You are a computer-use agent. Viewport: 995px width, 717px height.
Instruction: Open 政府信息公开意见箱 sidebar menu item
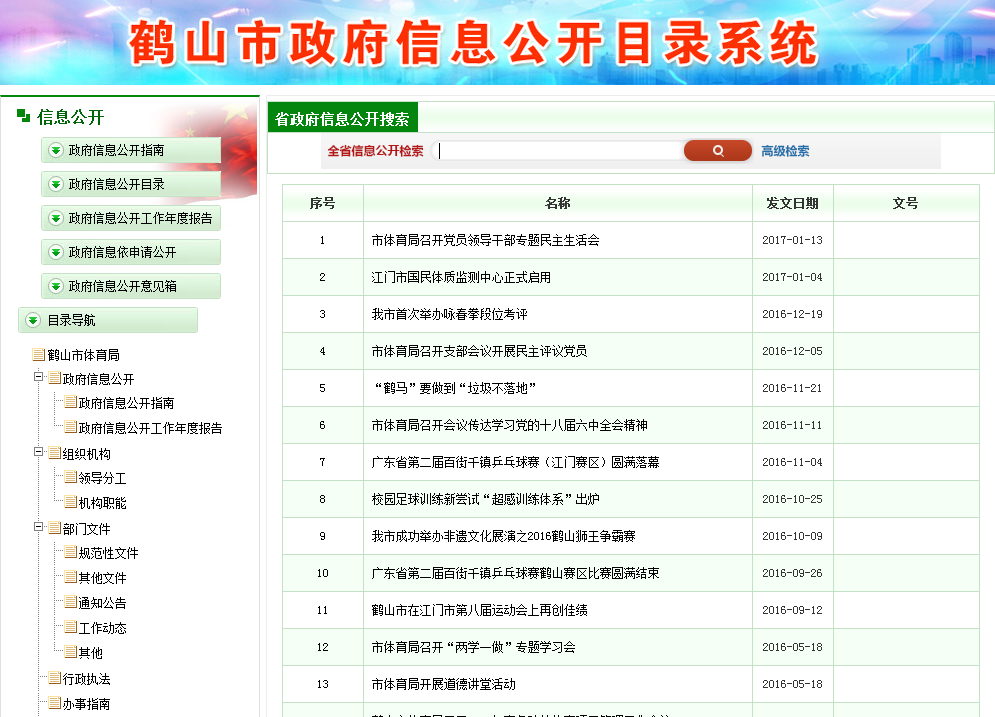[x=122, y=286]
